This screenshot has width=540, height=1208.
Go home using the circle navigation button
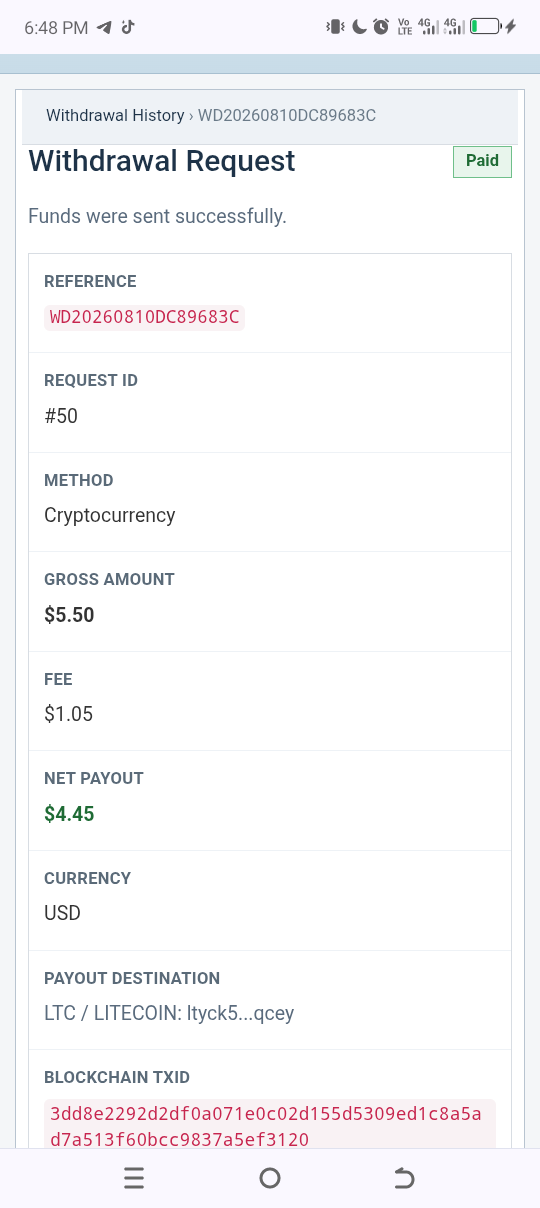269,1179
